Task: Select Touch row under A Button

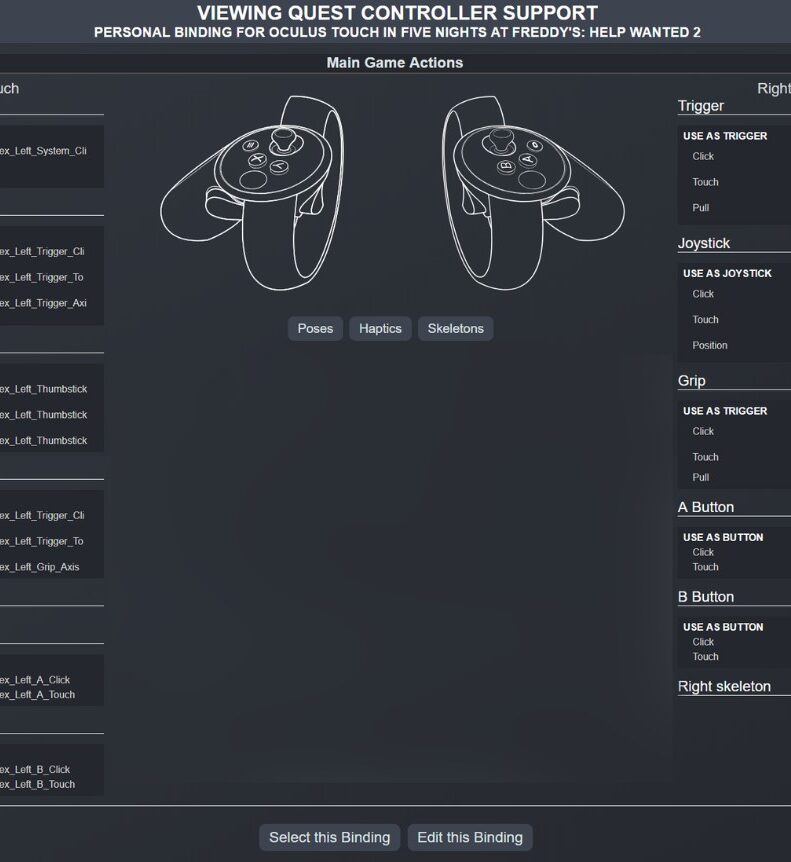Action: click(x=705, y=567)
